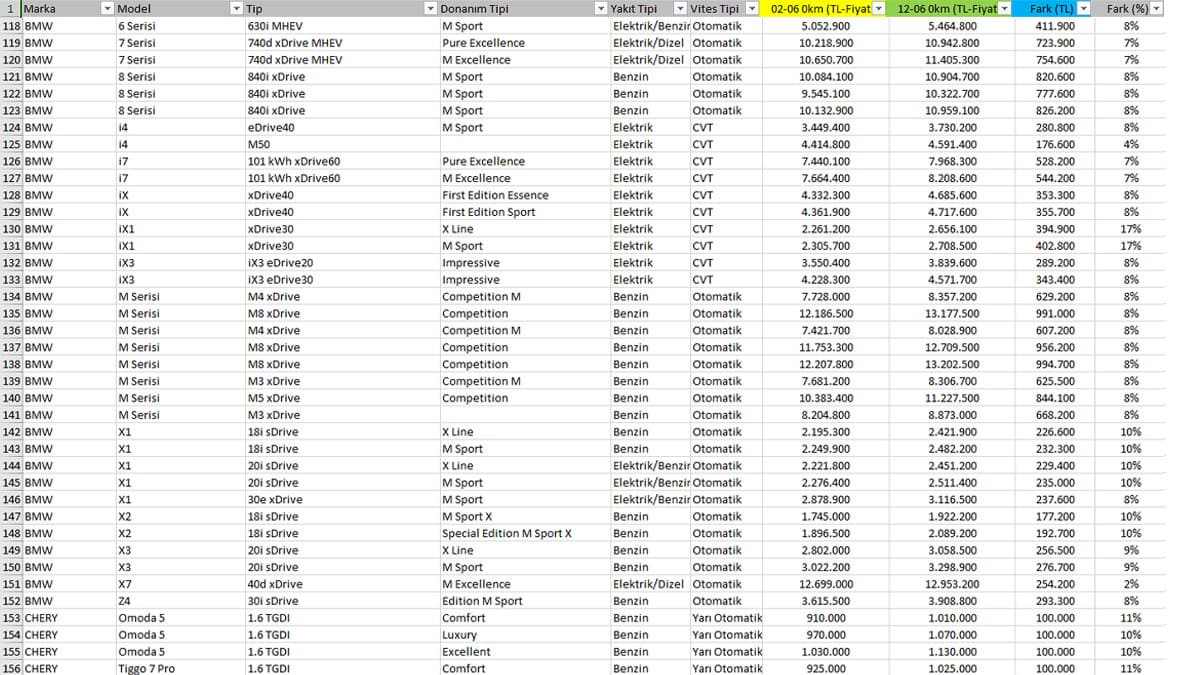Select the Tiggo 7 Pro model cell
This screenshot has height=675, width=1200.
coord(179,668)
